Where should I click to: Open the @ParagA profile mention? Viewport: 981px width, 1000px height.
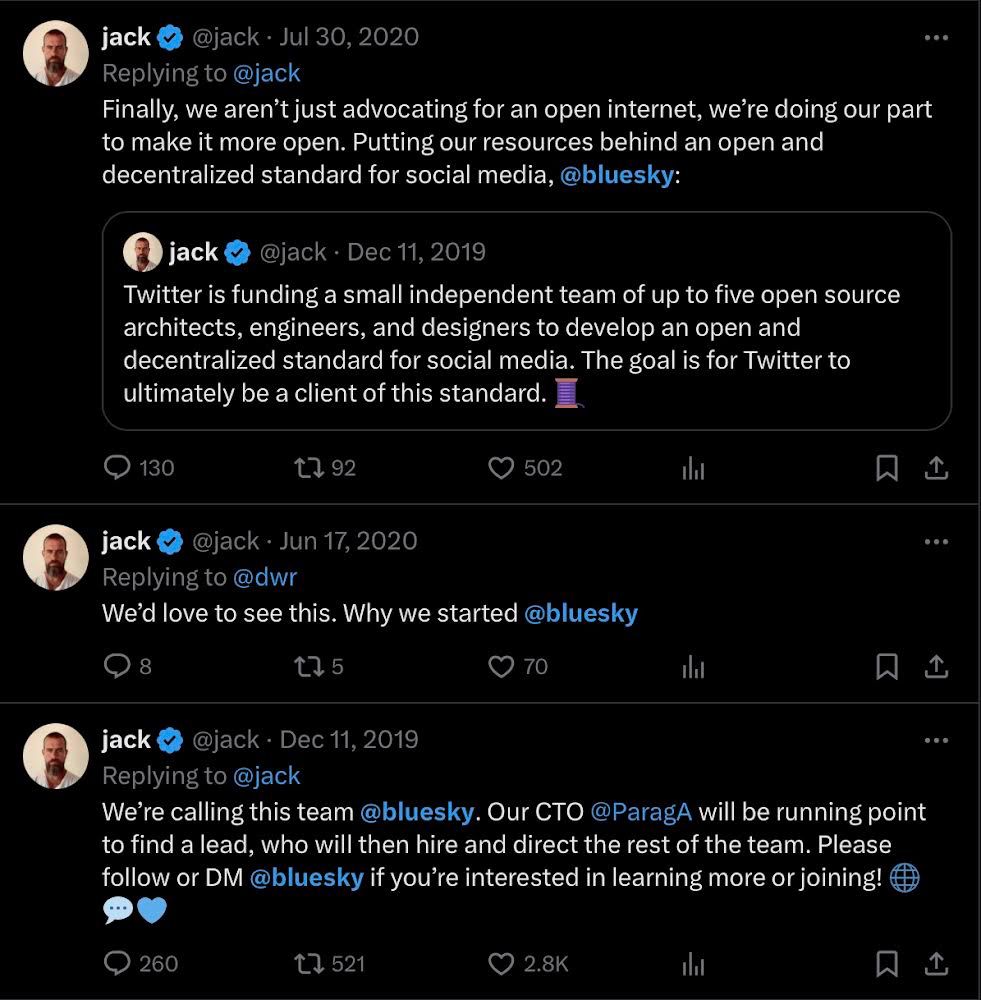coord(641,811)
